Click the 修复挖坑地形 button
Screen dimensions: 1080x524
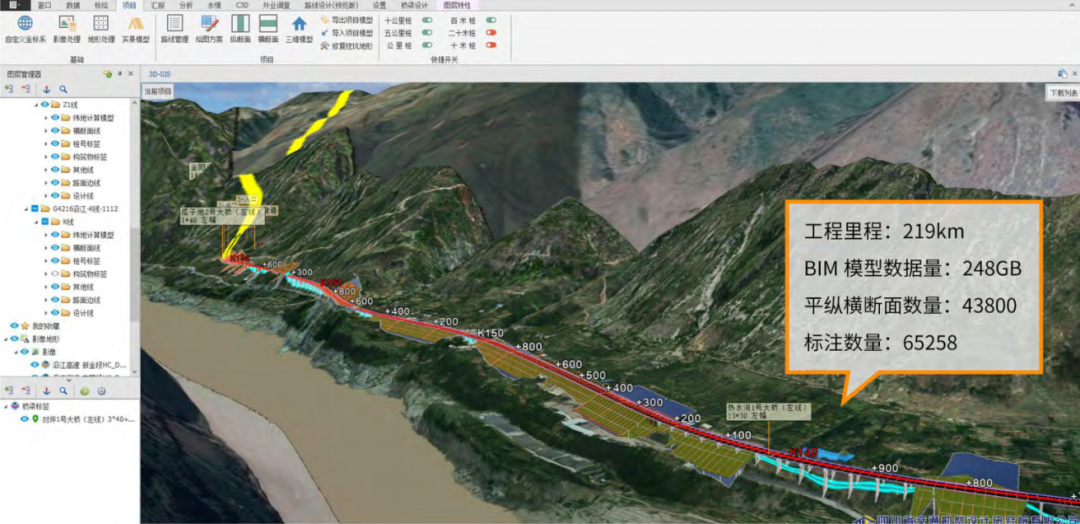[x=346, y=46]
